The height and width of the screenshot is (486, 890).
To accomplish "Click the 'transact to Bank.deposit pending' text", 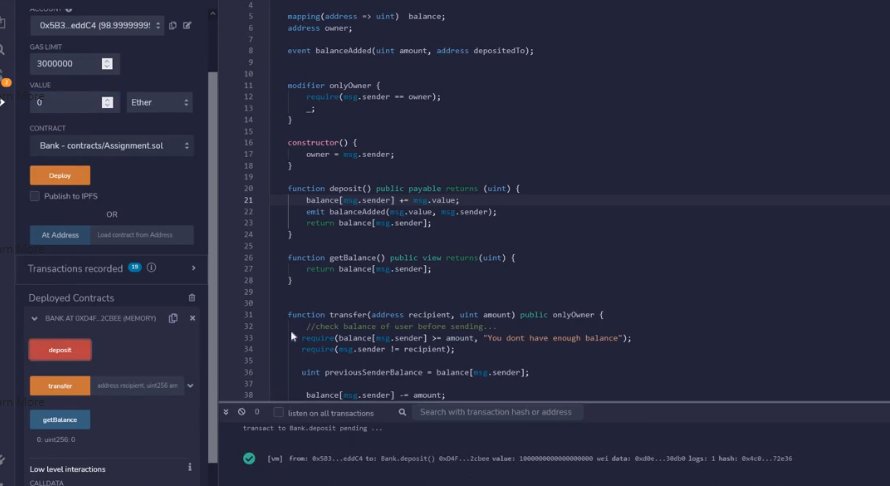I will (x=313, y=428).
